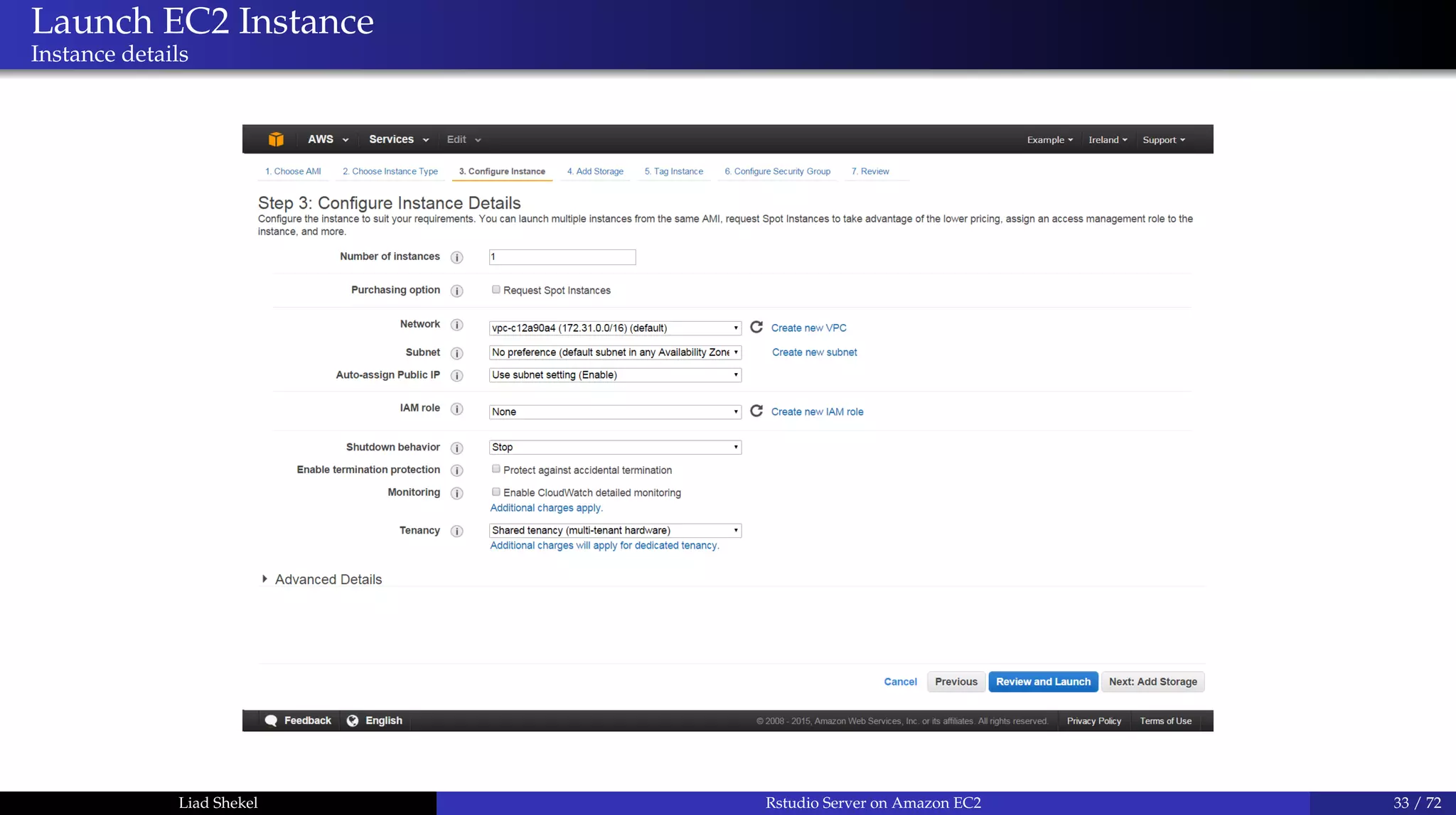Open the AWS menu dropdown
The width and height of the screenshot is (1456, 815).
328,139
